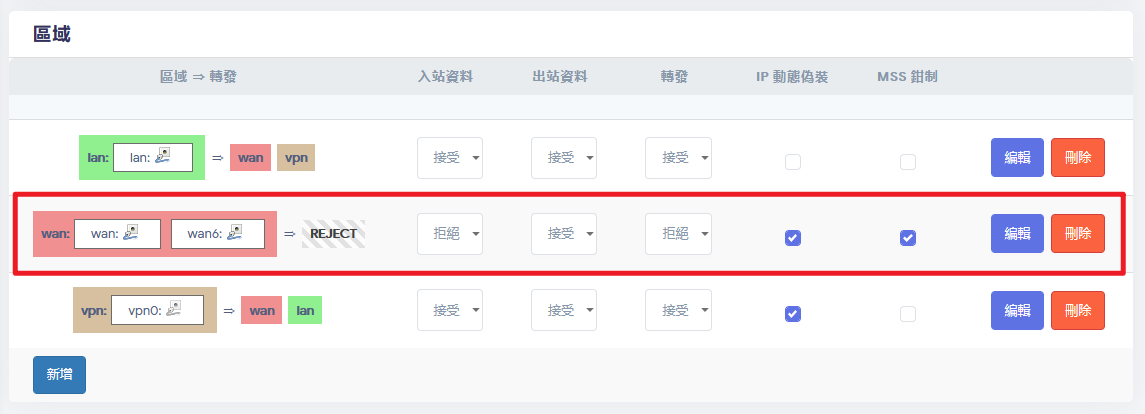Open the lan zone input policy dropdown
Viewport: 1145px width, 414px height.
click(x=450, y=157)
